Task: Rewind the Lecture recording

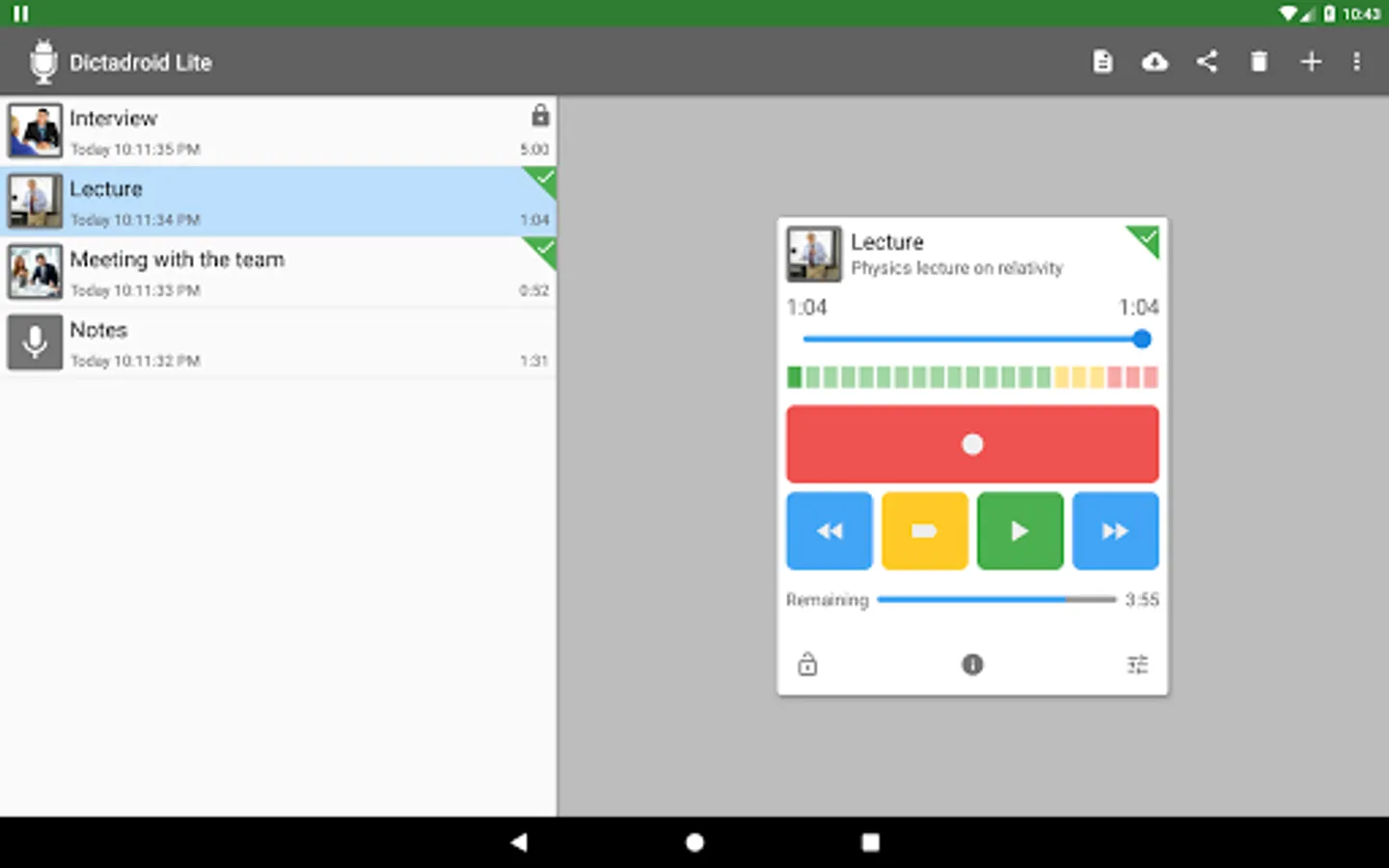Action: 830,530
